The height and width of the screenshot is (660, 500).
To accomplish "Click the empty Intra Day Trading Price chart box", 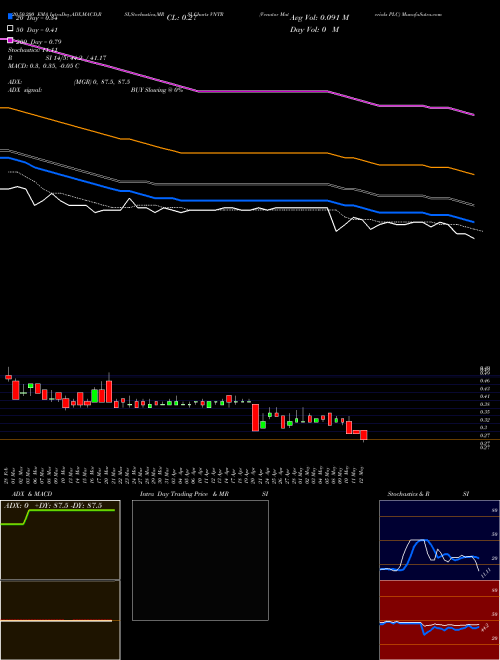I will [200, 560].
